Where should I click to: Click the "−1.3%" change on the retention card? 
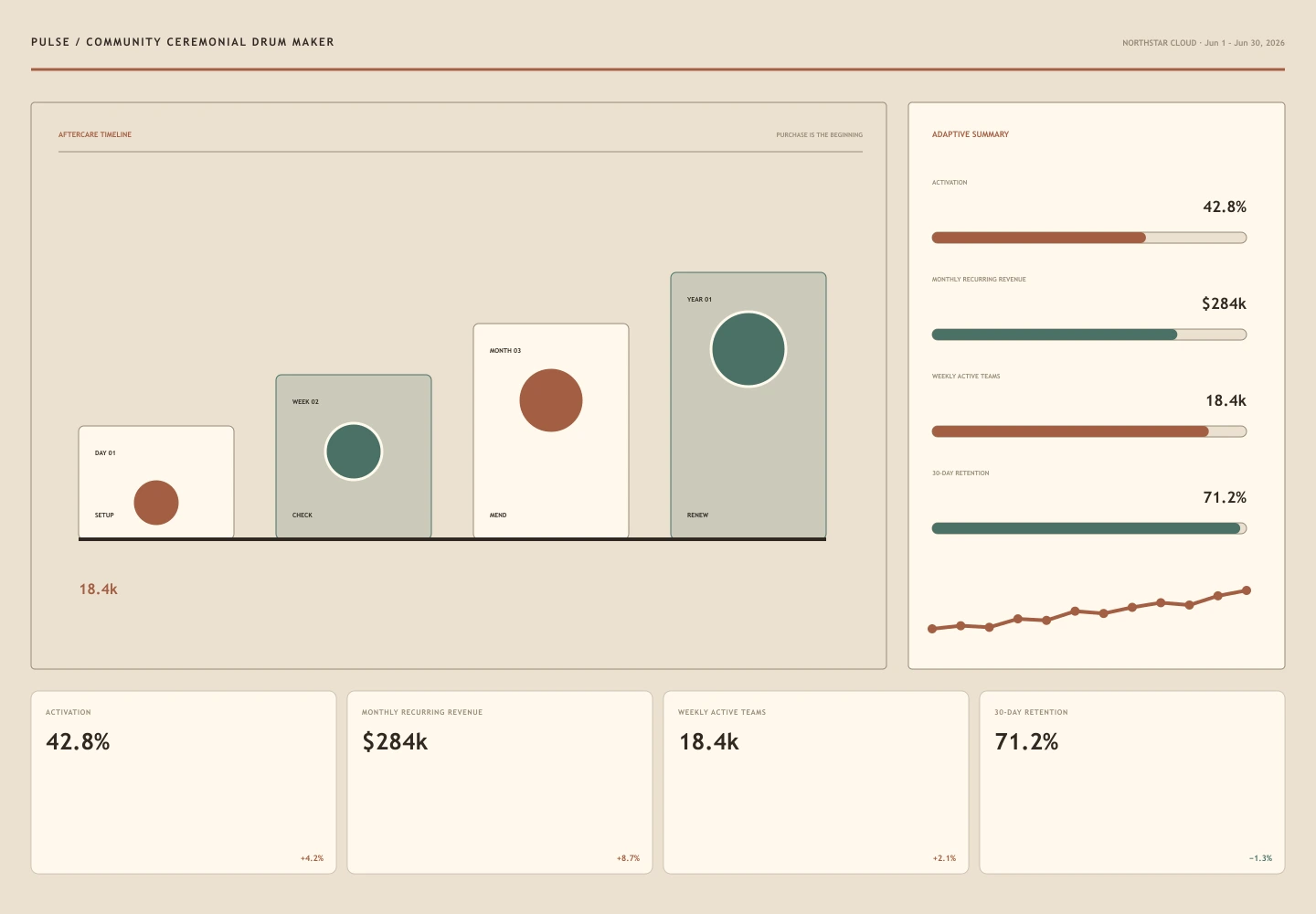pyautogui.click(x=1260, y=859)
